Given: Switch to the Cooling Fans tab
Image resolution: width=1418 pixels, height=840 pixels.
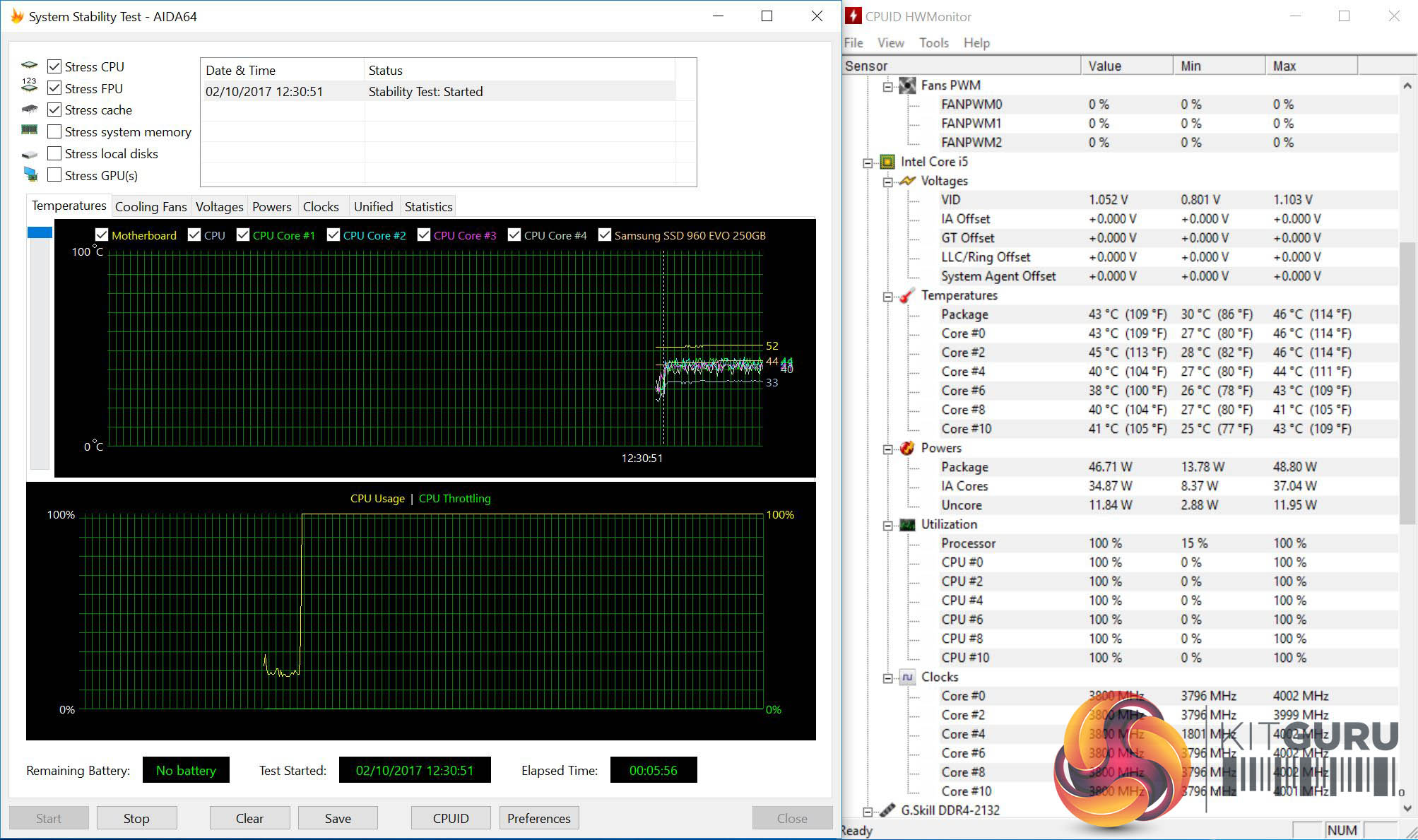Looking at the screenshot, I should coord(150,207).
